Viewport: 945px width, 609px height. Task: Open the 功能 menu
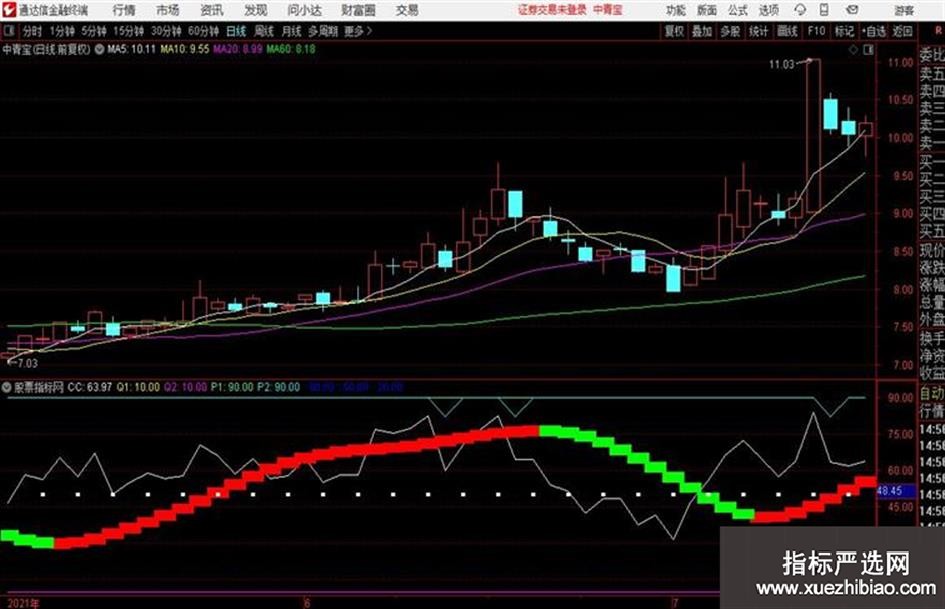[676, 10]
